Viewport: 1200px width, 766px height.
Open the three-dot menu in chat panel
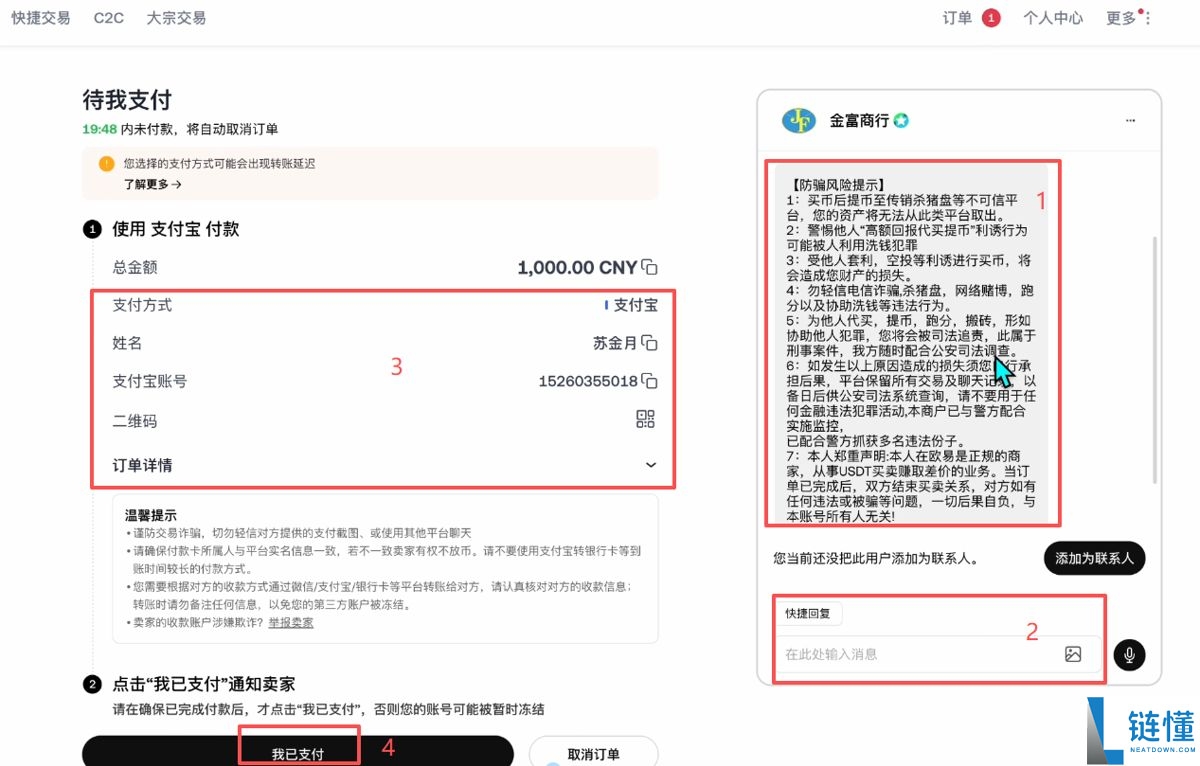point(1131,120)
